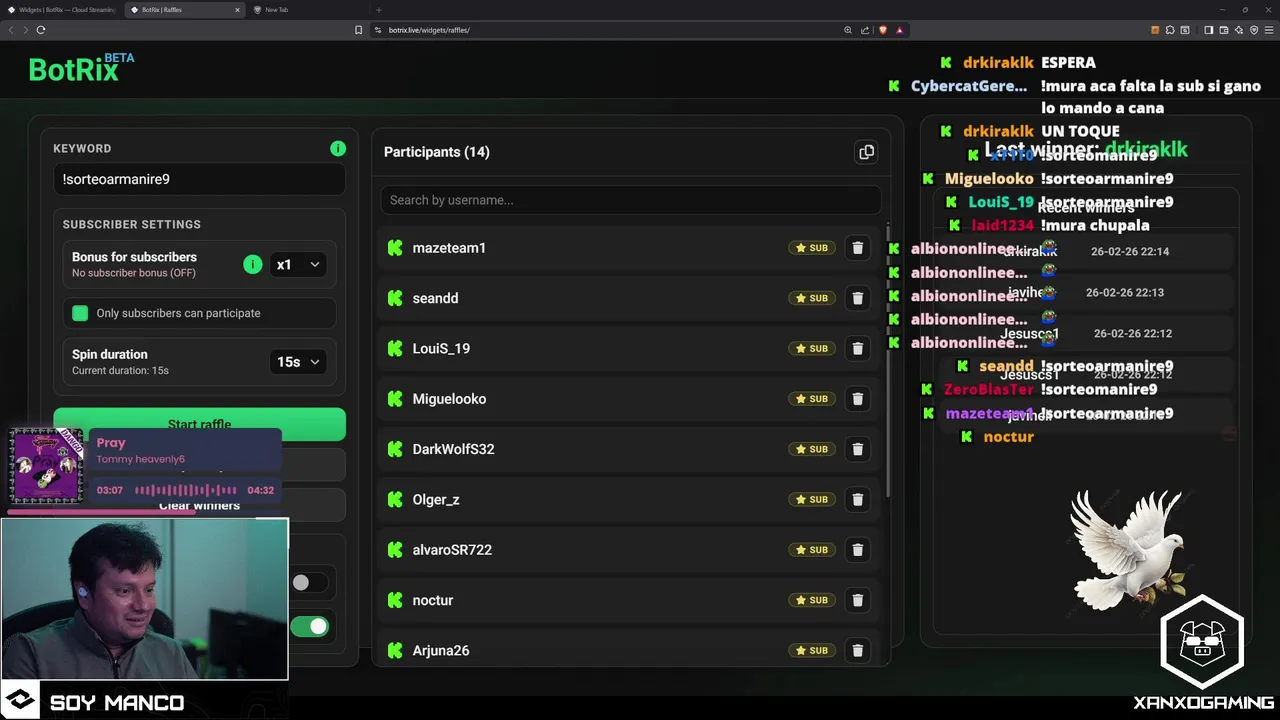Click the participants list scrollbar
This screenshot has width=1280, height=720.
tap(888, 360)
